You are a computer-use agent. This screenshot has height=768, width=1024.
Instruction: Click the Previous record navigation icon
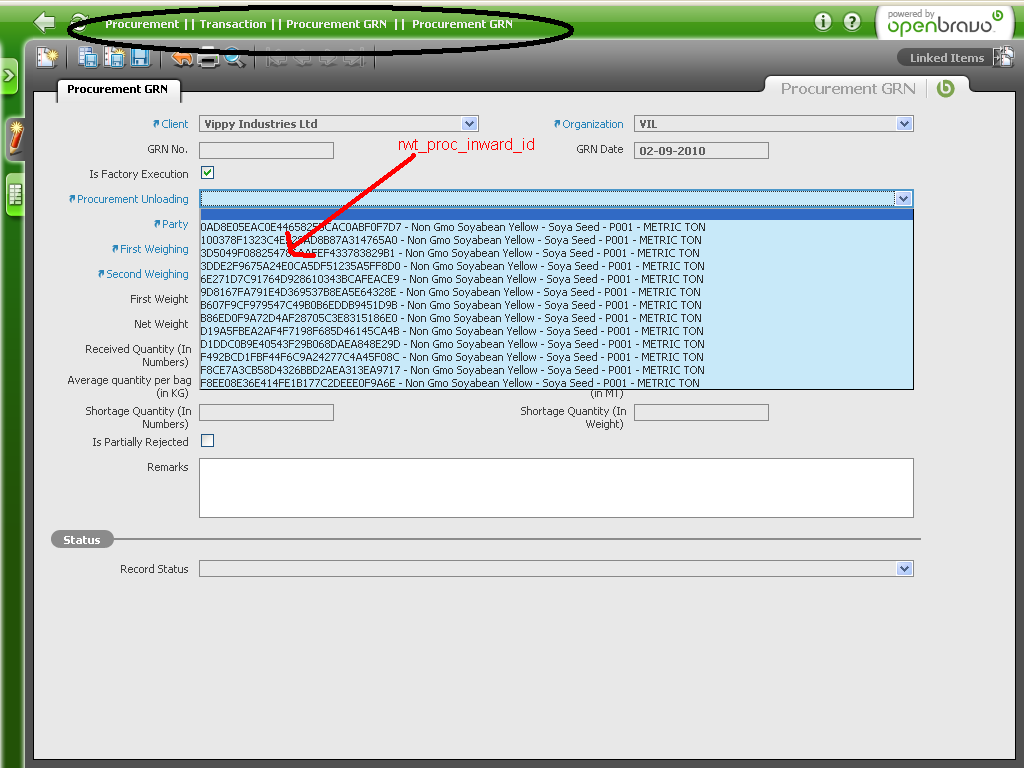[302, 58]
